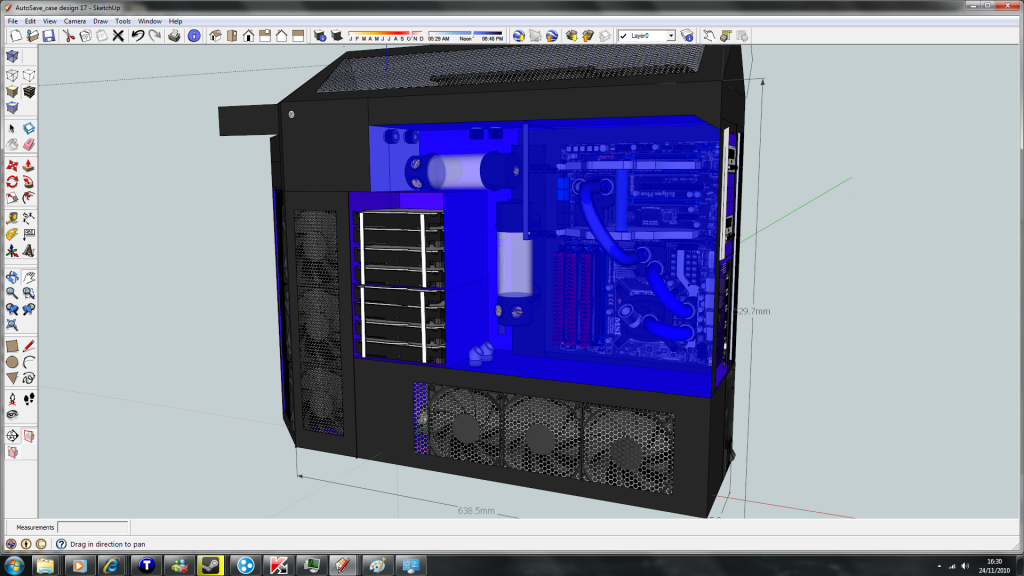1024x576 pixels.
Task: Select the Orbit tool
Action: coord(12,277)
